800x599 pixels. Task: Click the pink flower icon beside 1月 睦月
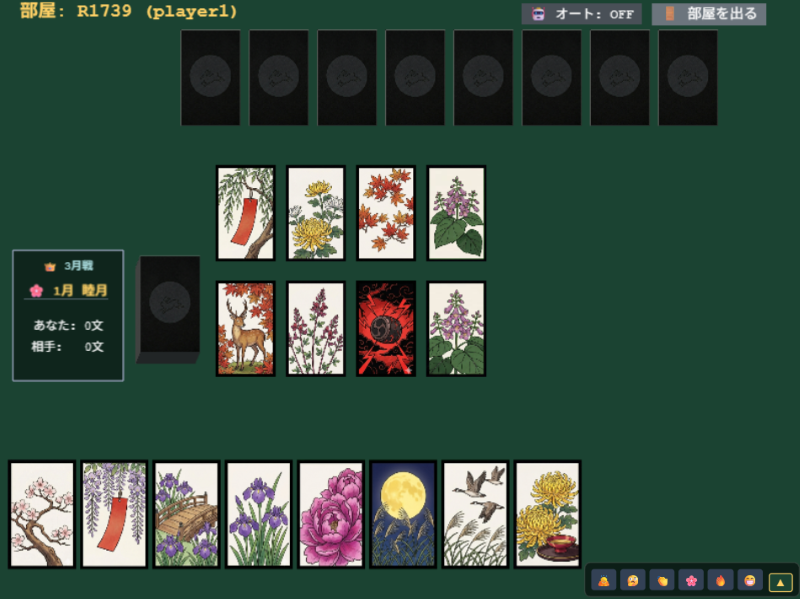click(36, 291)
